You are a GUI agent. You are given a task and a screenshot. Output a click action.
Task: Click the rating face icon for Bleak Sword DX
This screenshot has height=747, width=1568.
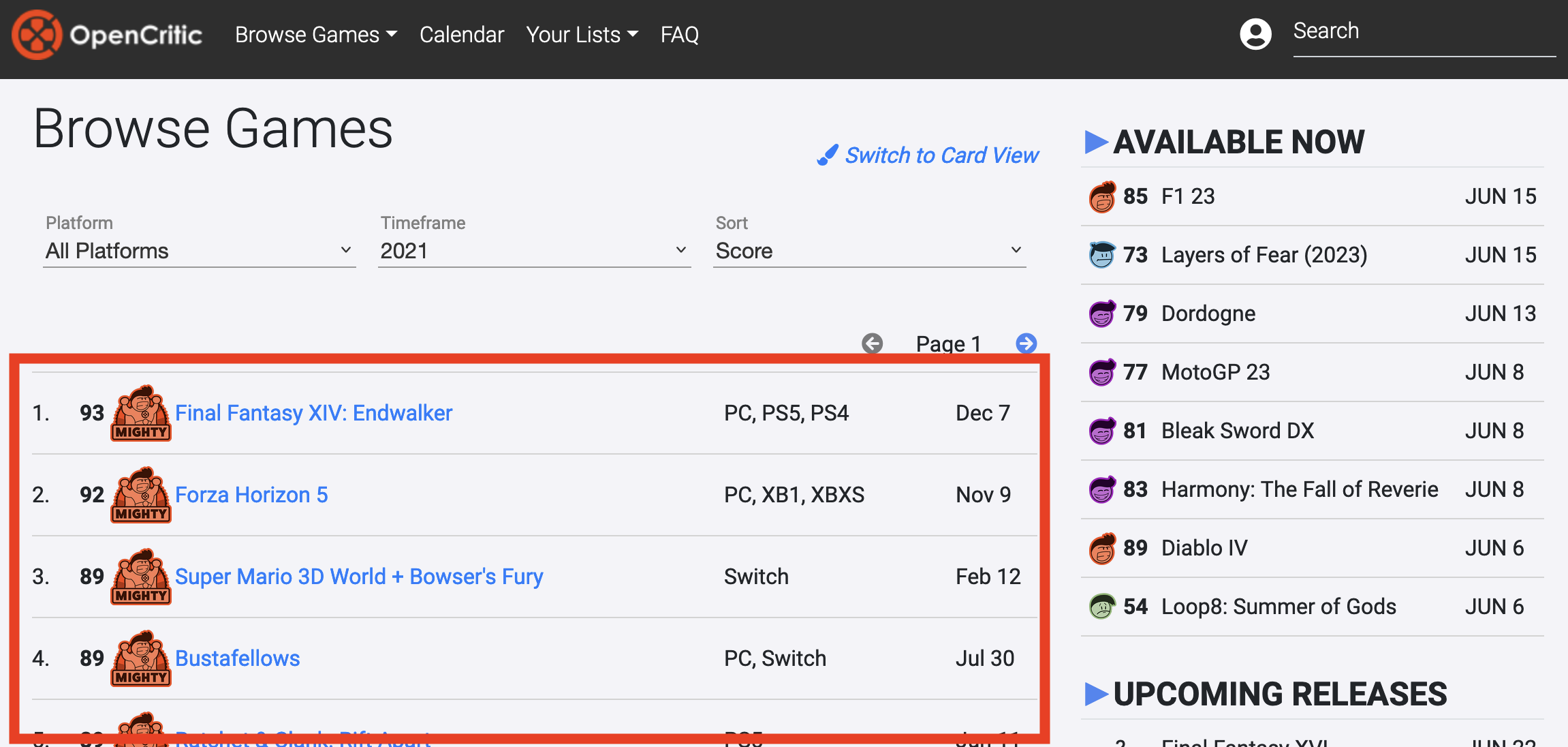click(1102, 431)
